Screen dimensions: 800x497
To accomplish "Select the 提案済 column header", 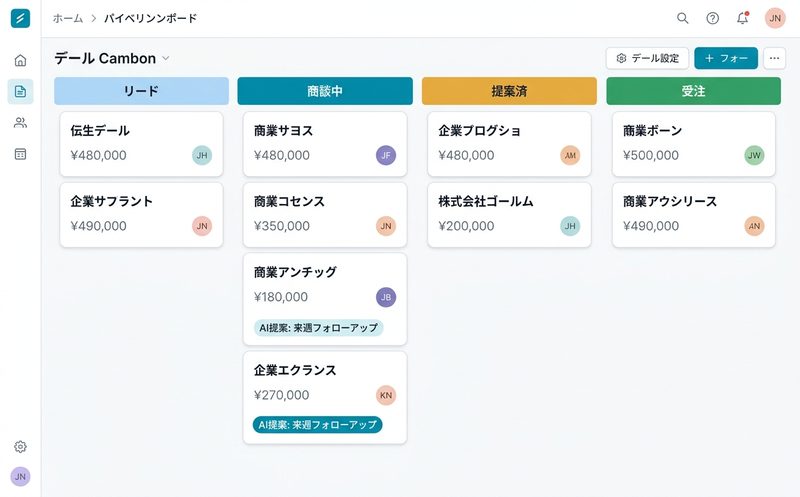I will pyautogui.click(x=509, y=91).
